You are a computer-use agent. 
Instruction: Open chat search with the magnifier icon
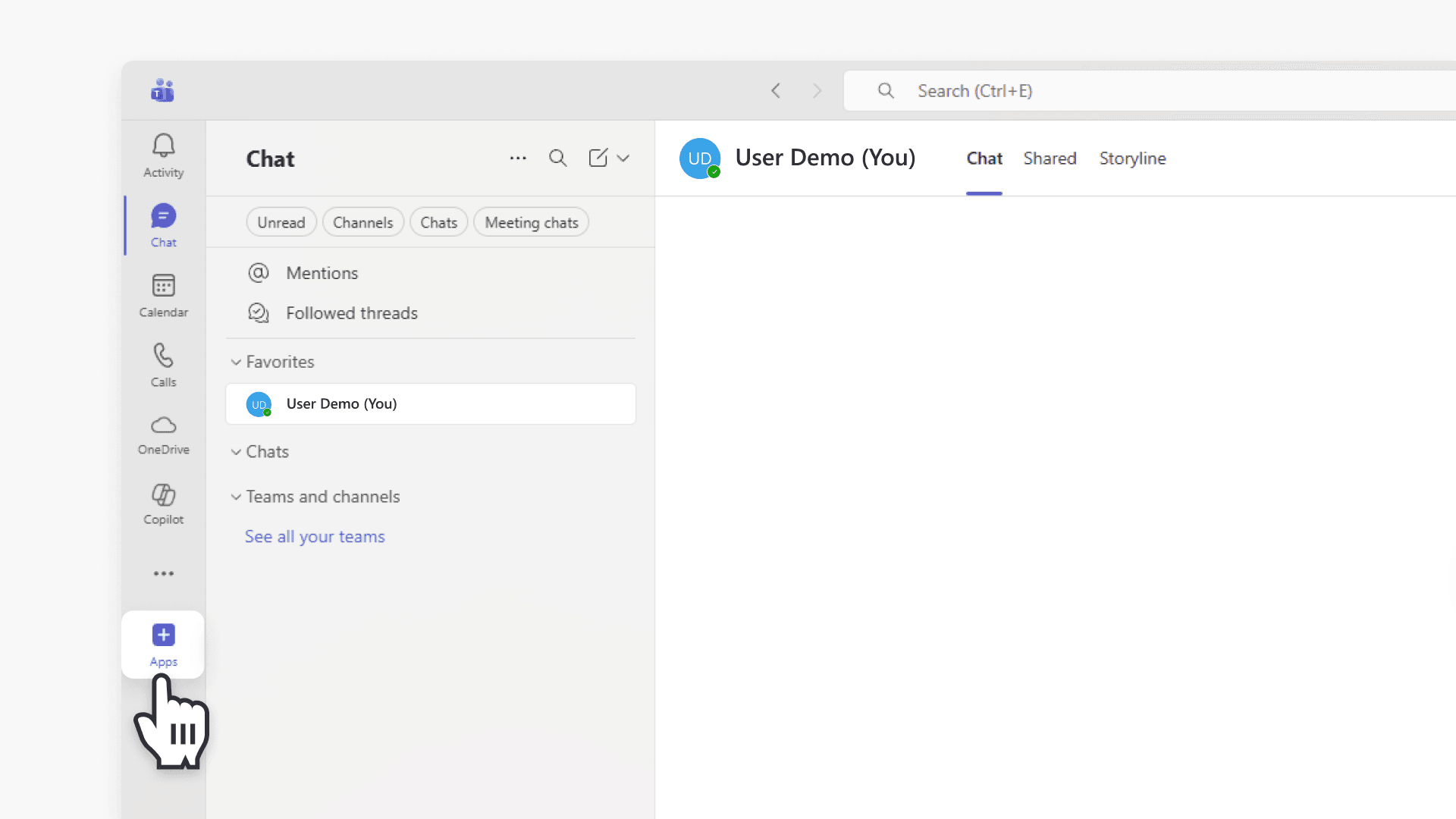point(558,158)
